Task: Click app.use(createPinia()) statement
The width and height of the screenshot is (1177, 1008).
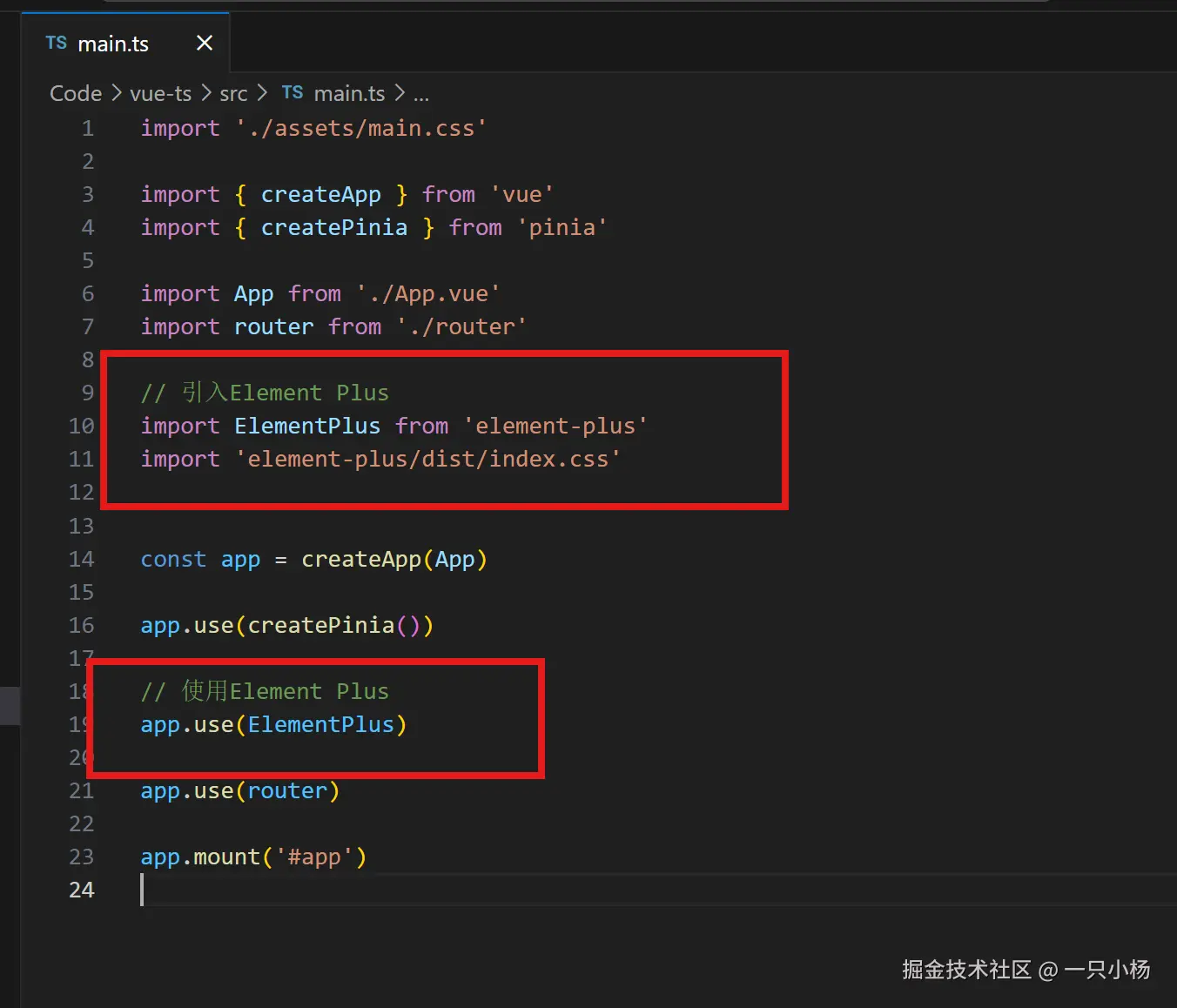Action: (287, 626)
